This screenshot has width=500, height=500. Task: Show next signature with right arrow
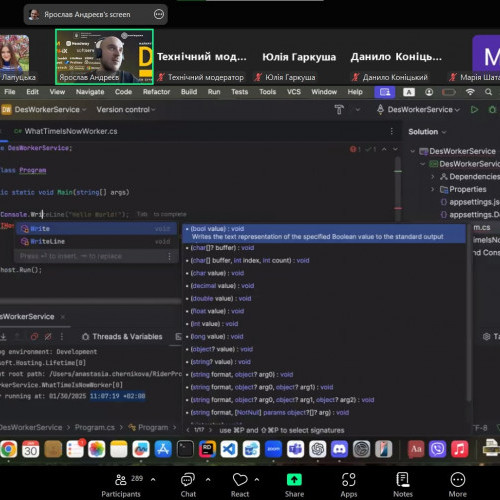pos(210,430)
